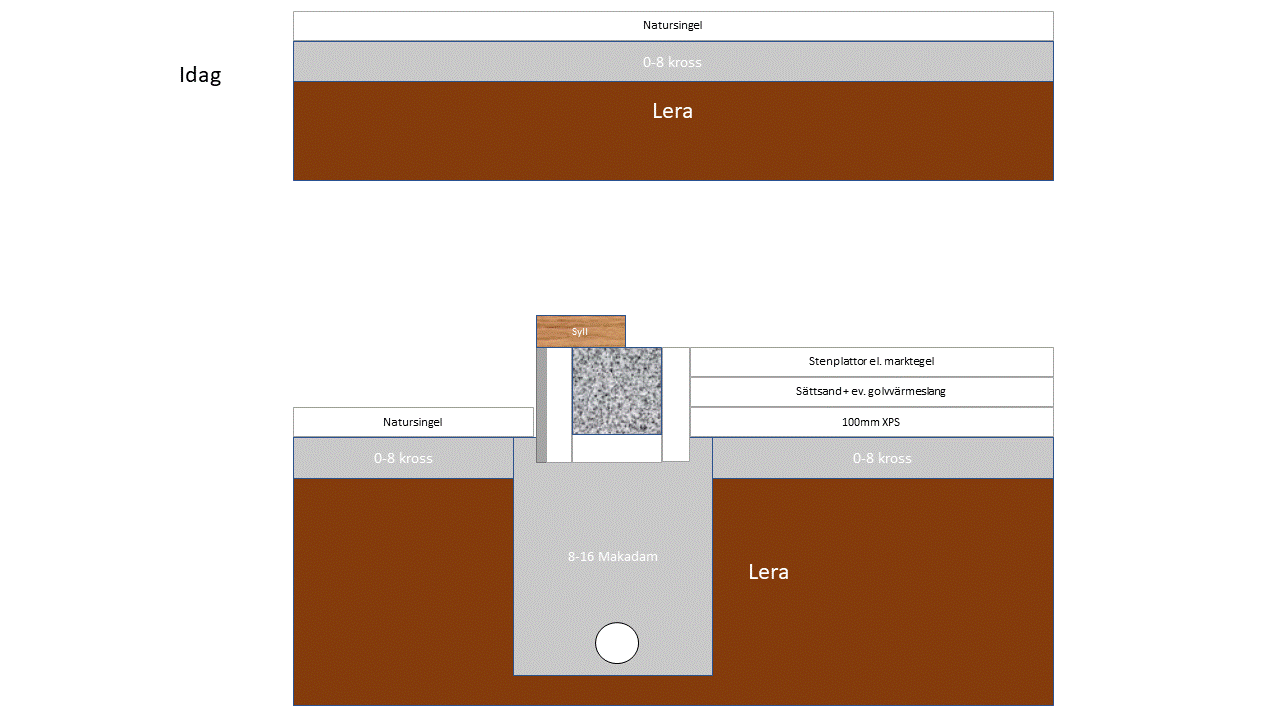Click the 'Syll' wooden sill block
Viewport: 1280px width, 720px height.
pos(581,331)
